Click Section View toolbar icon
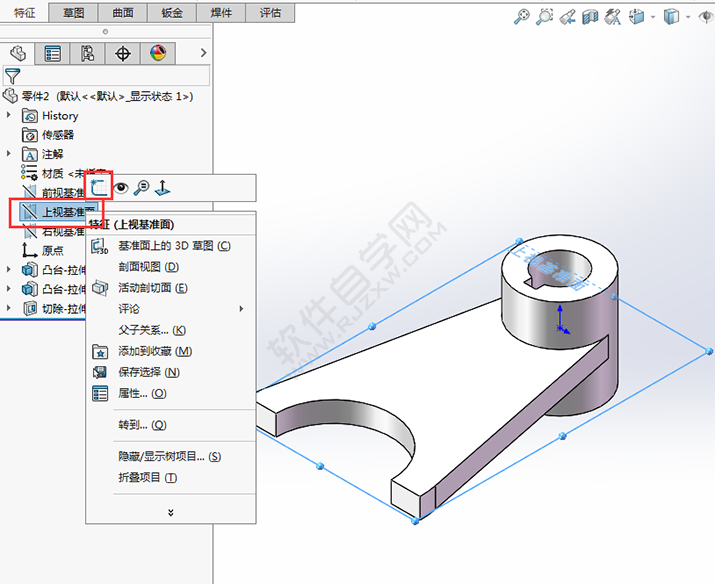 590,17
